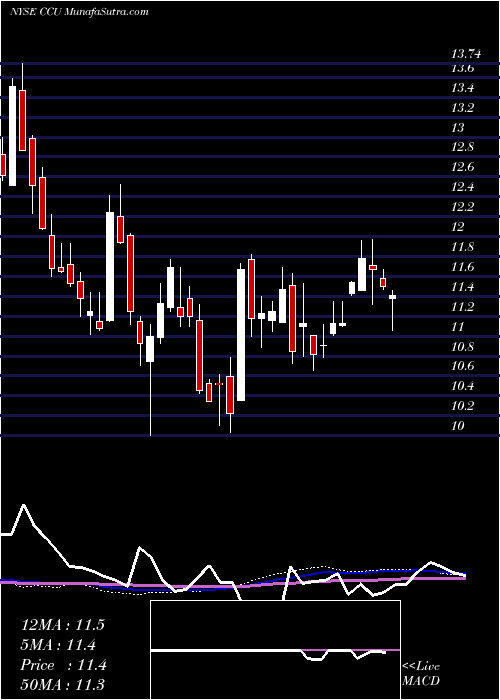Click the 13.4 price axis label
This screenshot has height=700, width=500.
pyautogui.click(x=462, y=88)
